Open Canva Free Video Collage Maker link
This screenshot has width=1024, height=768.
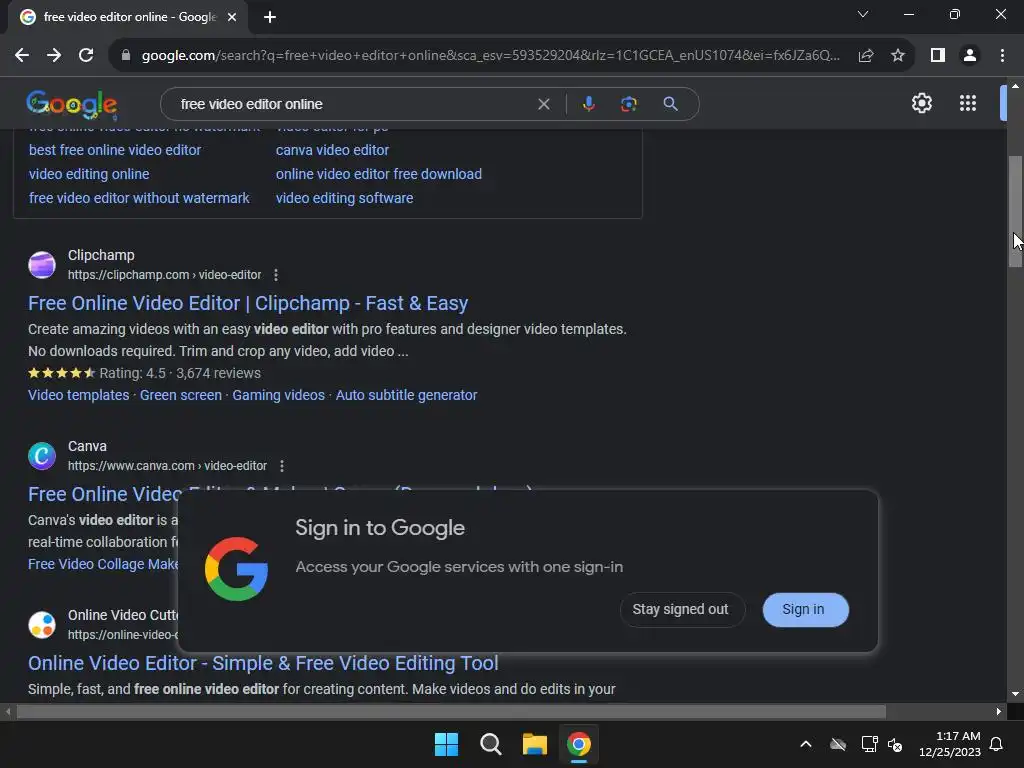103,564
